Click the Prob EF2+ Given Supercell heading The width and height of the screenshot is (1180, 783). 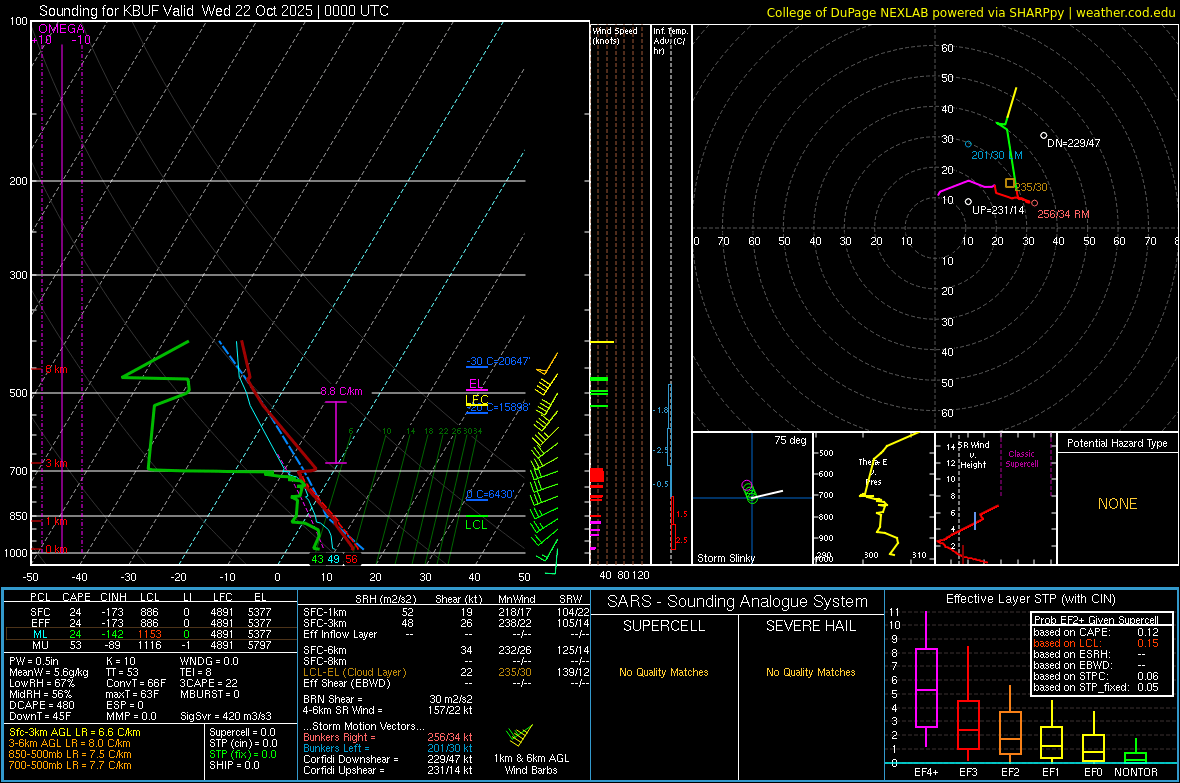1096,620
